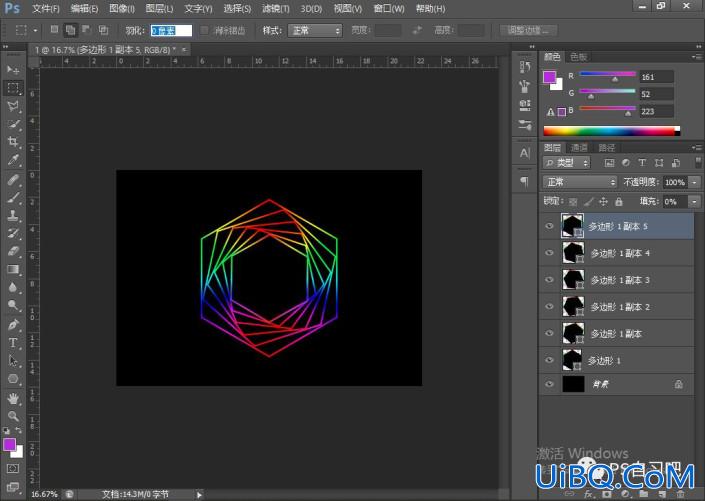705x501 pixels.
Task: Select the Quick Selection tool
Action: pos(13,124)
